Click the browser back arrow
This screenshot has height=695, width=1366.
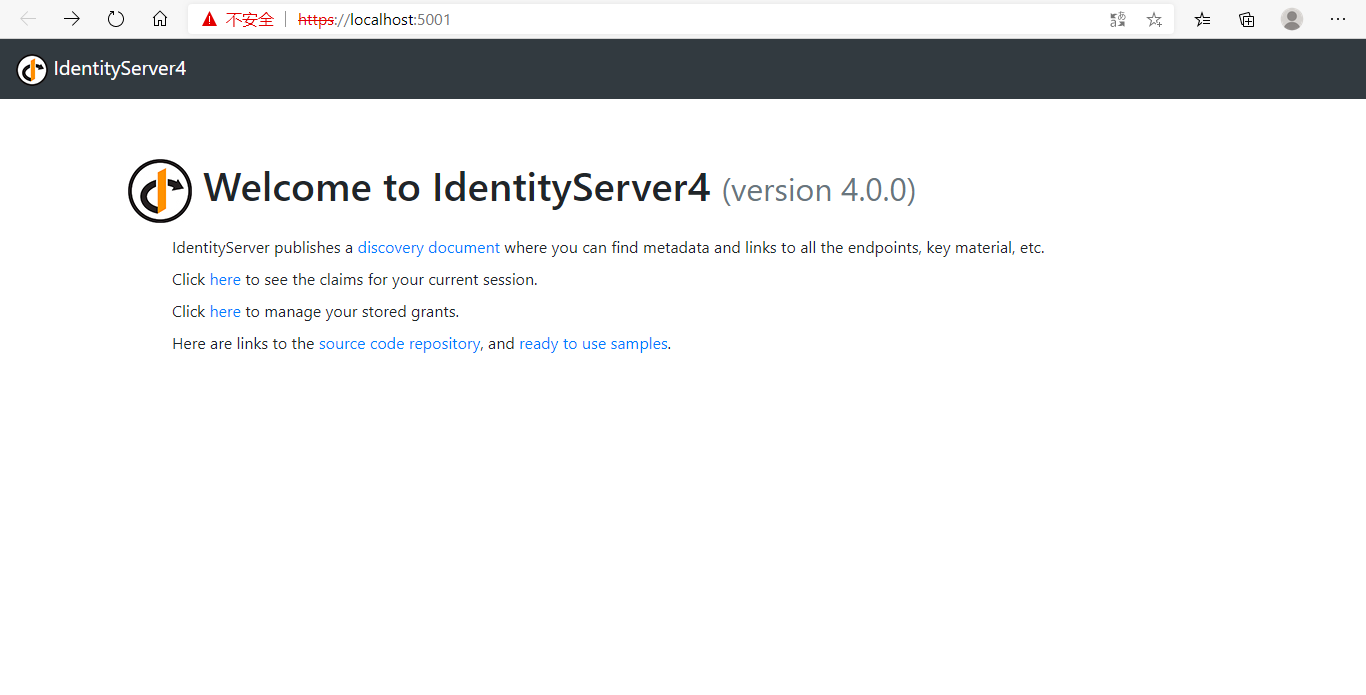[28, 19]
